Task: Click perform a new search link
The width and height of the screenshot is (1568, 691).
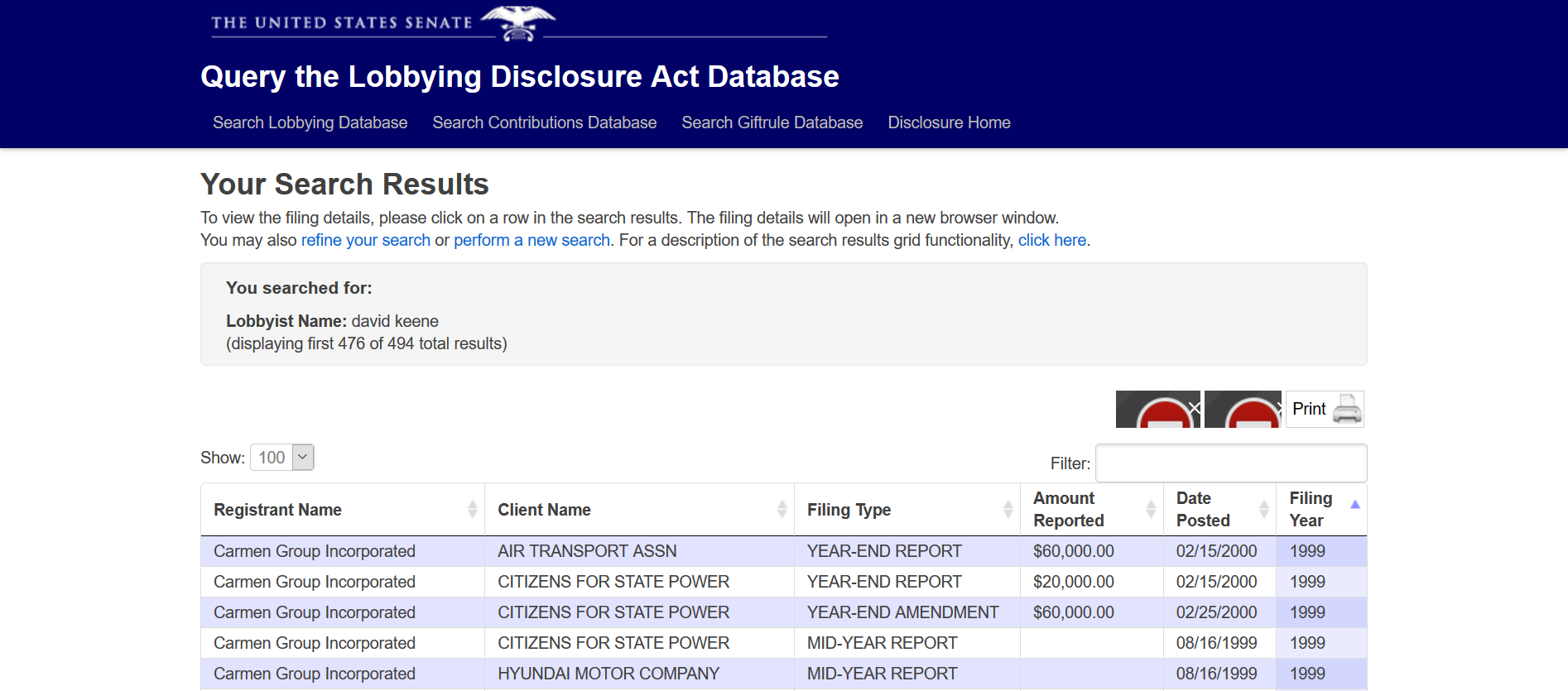Action: [x=531, y=240]
